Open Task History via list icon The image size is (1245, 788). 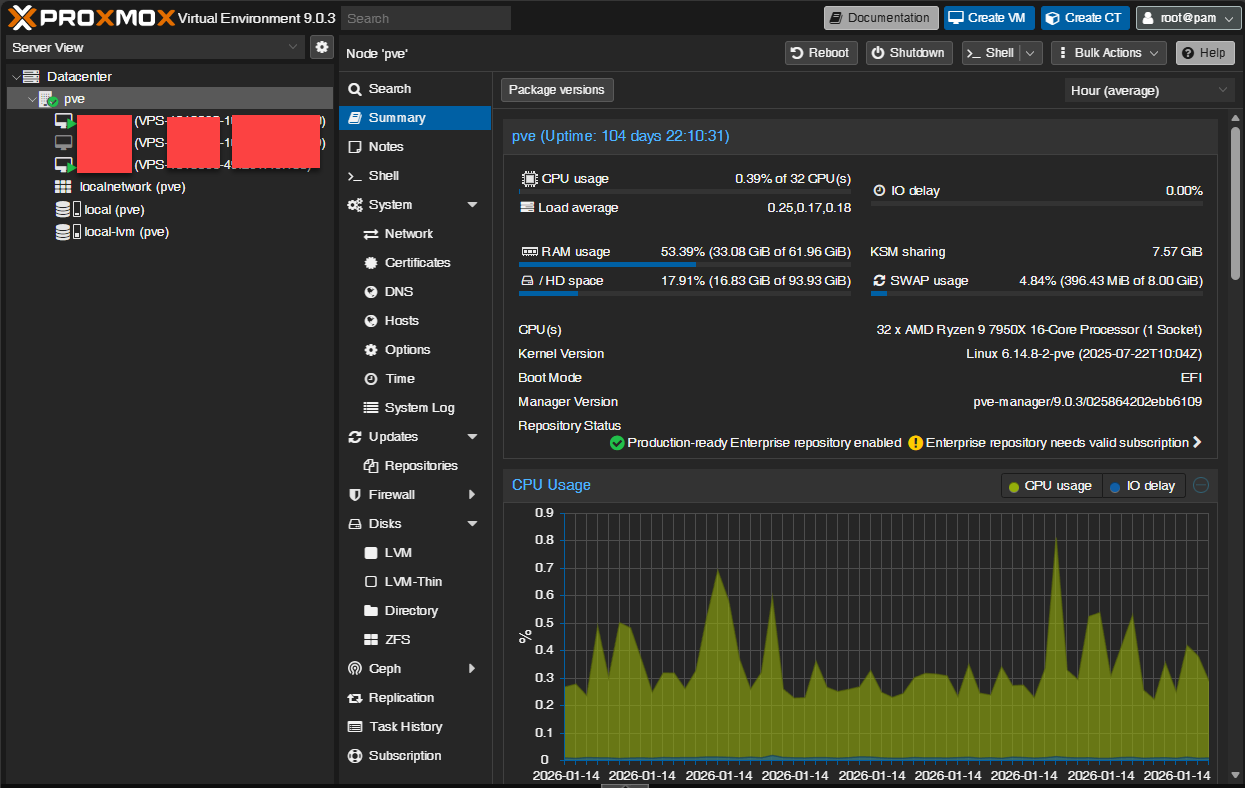353,726
